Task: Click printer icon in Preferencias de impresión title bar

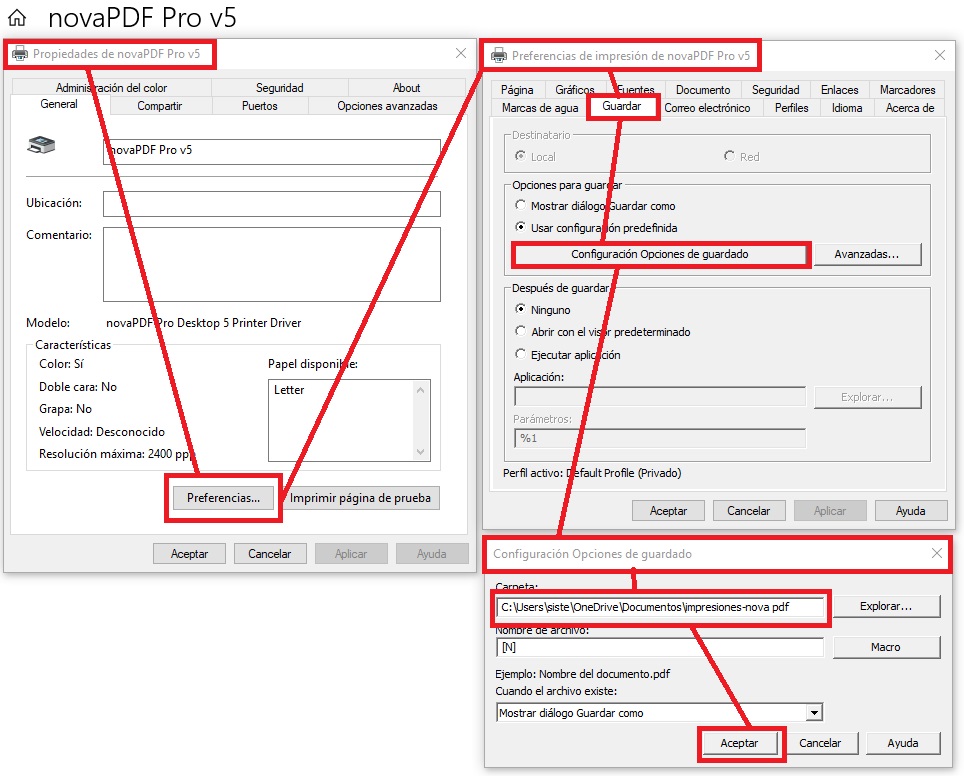Action: click(499, 56)
